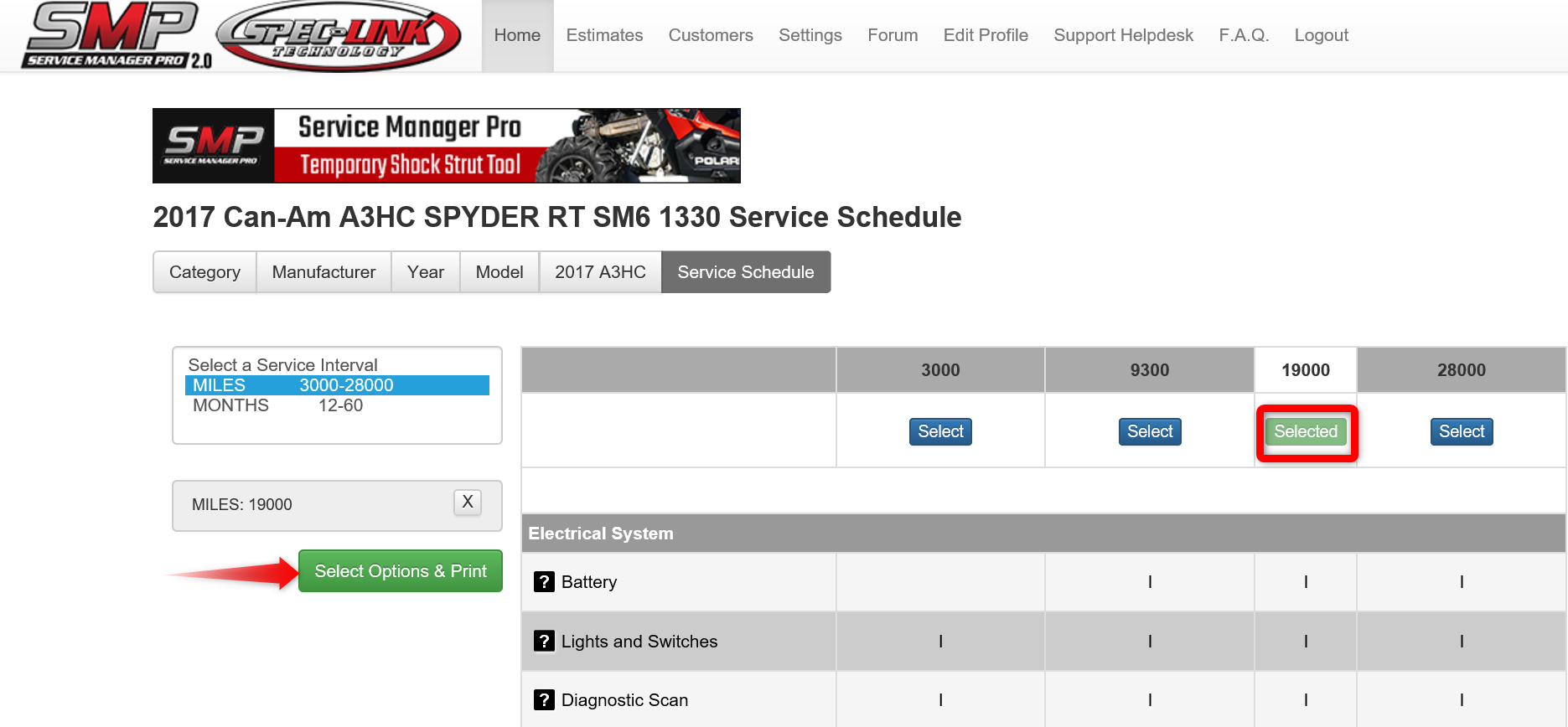Choose MONTHS 12-60 service interval

click(337, 405)
